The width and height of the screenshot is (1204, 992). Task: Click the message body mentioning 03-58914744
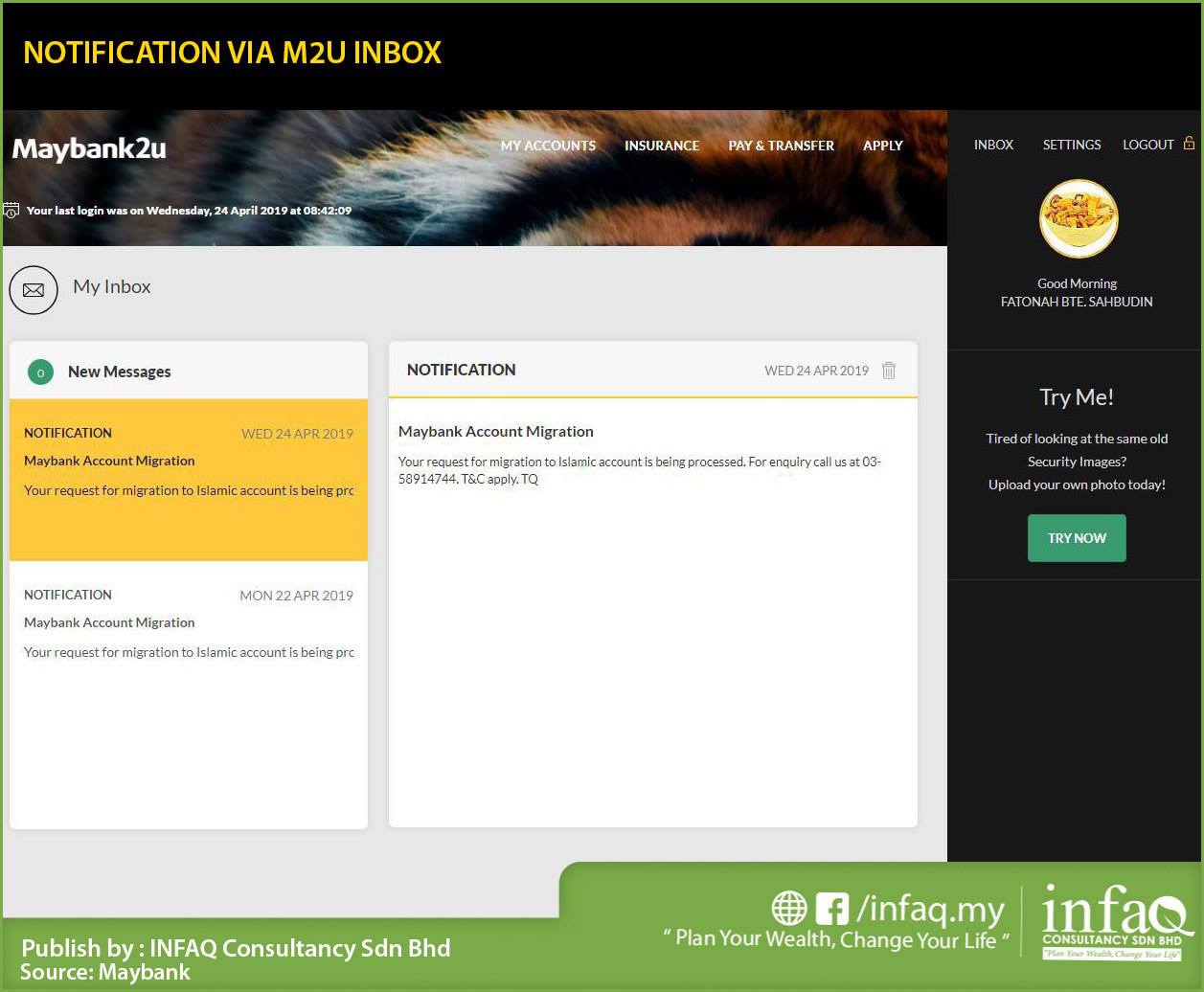[640, 470]
